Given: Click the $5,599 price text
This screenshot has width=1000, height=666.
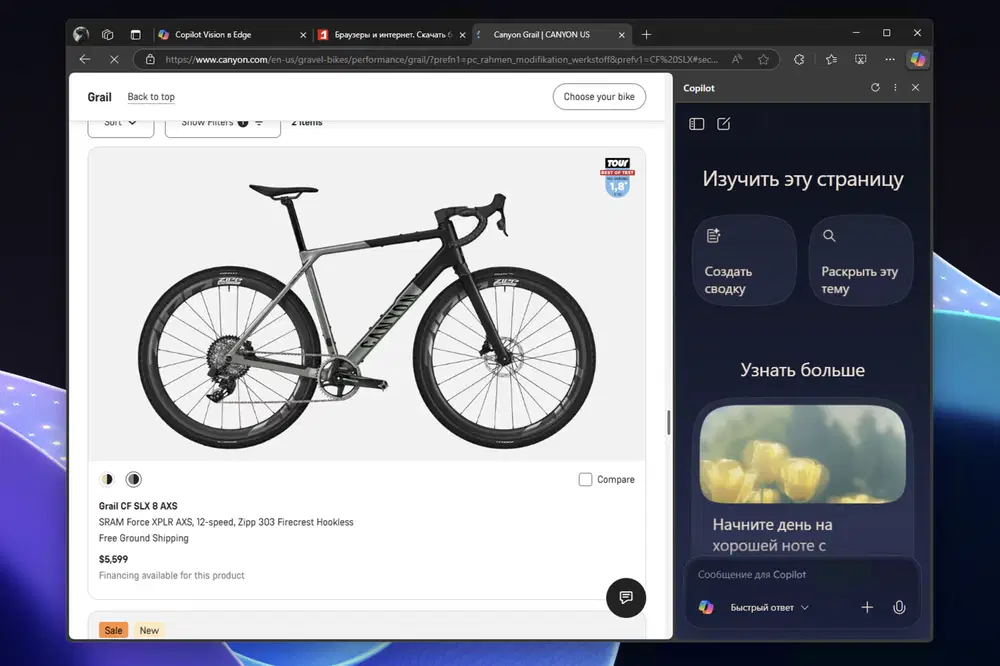Looking at the screenshot, I should (x=114, y=559).
